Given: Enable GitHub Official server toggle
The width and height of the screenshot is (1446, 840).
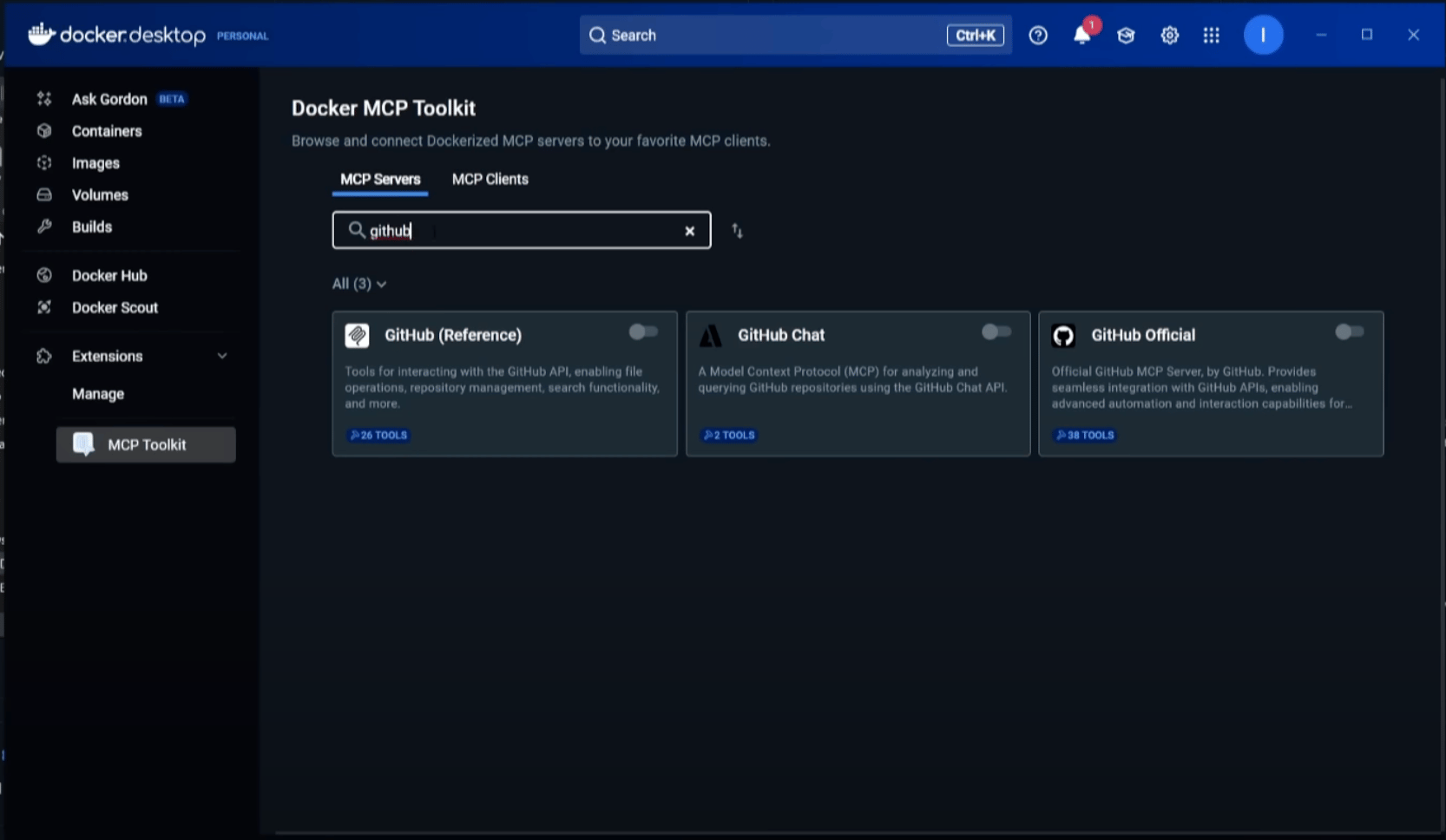Looking at the screenshot, I should click(1350, 332).
